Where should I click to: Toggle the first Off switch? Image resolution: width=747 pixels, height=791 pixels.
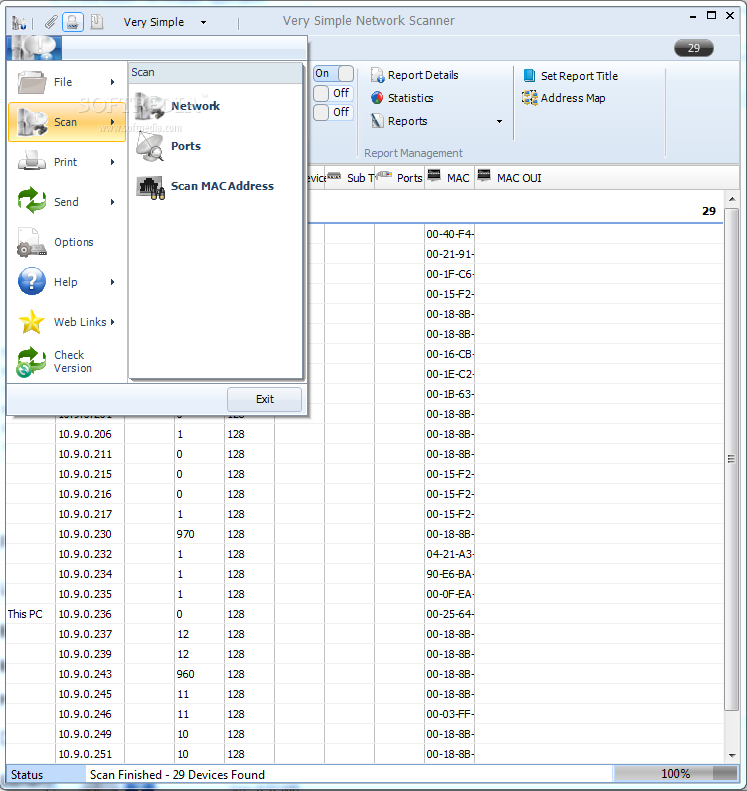pos(333,93)
